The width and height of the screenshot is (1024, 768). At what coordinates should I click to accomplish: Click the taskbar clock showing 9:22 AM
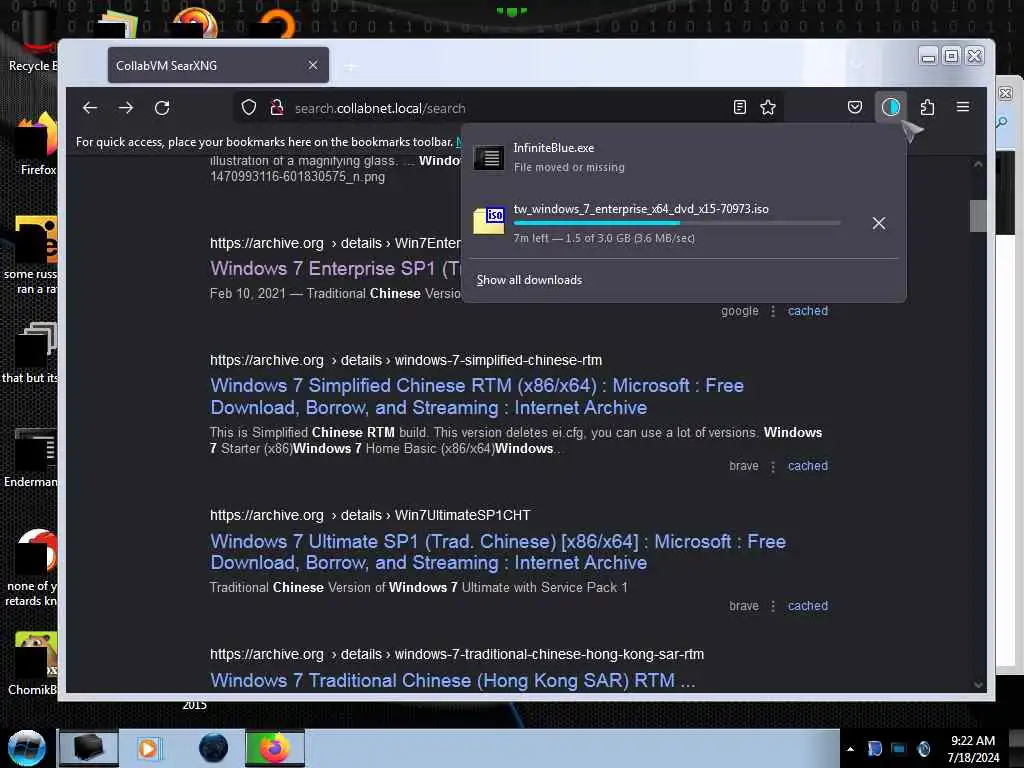click(973, 749)
